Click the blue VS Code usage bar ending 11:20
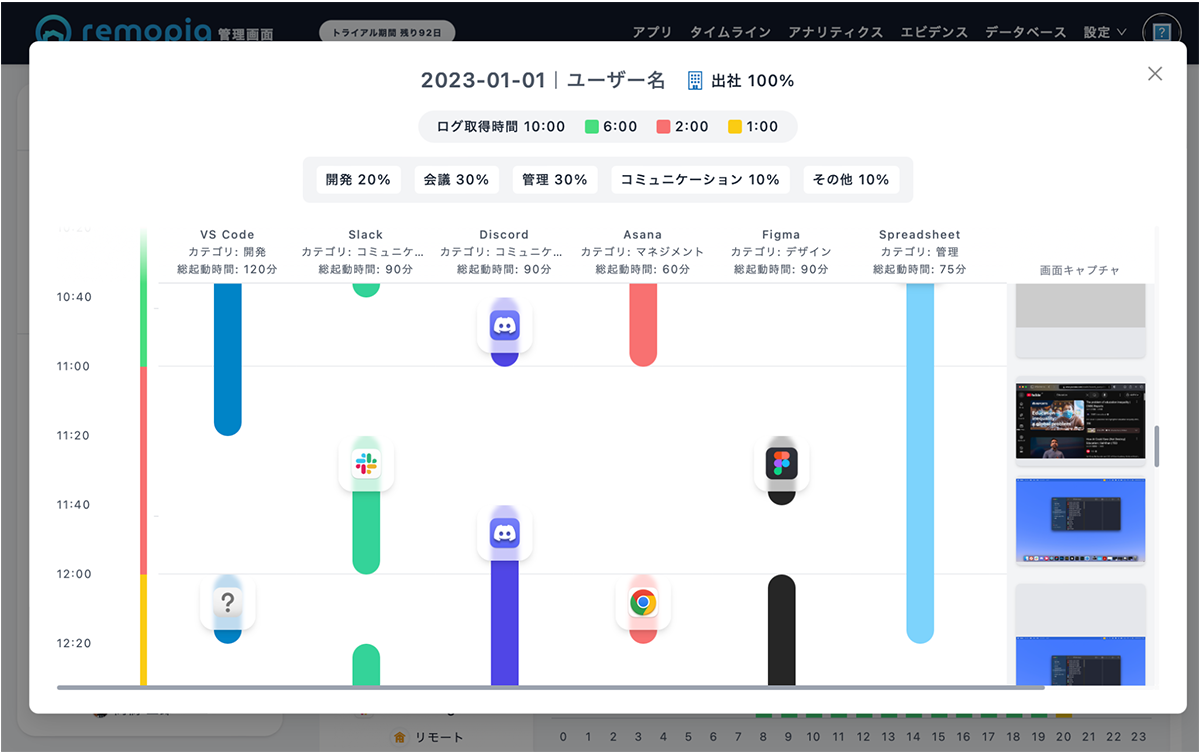This screenshot has height=752, width=1200. coord(228,359)
